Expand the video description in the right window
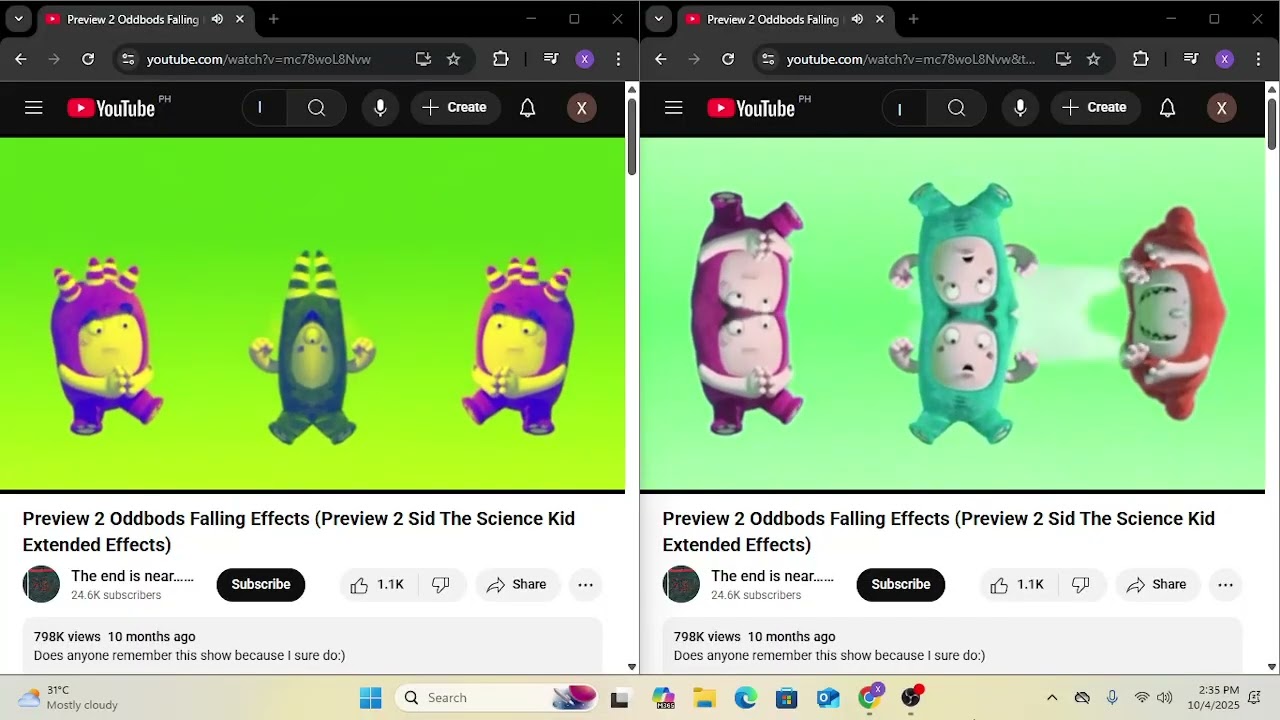Screen dimensions: 1280x720 (953, 646)
